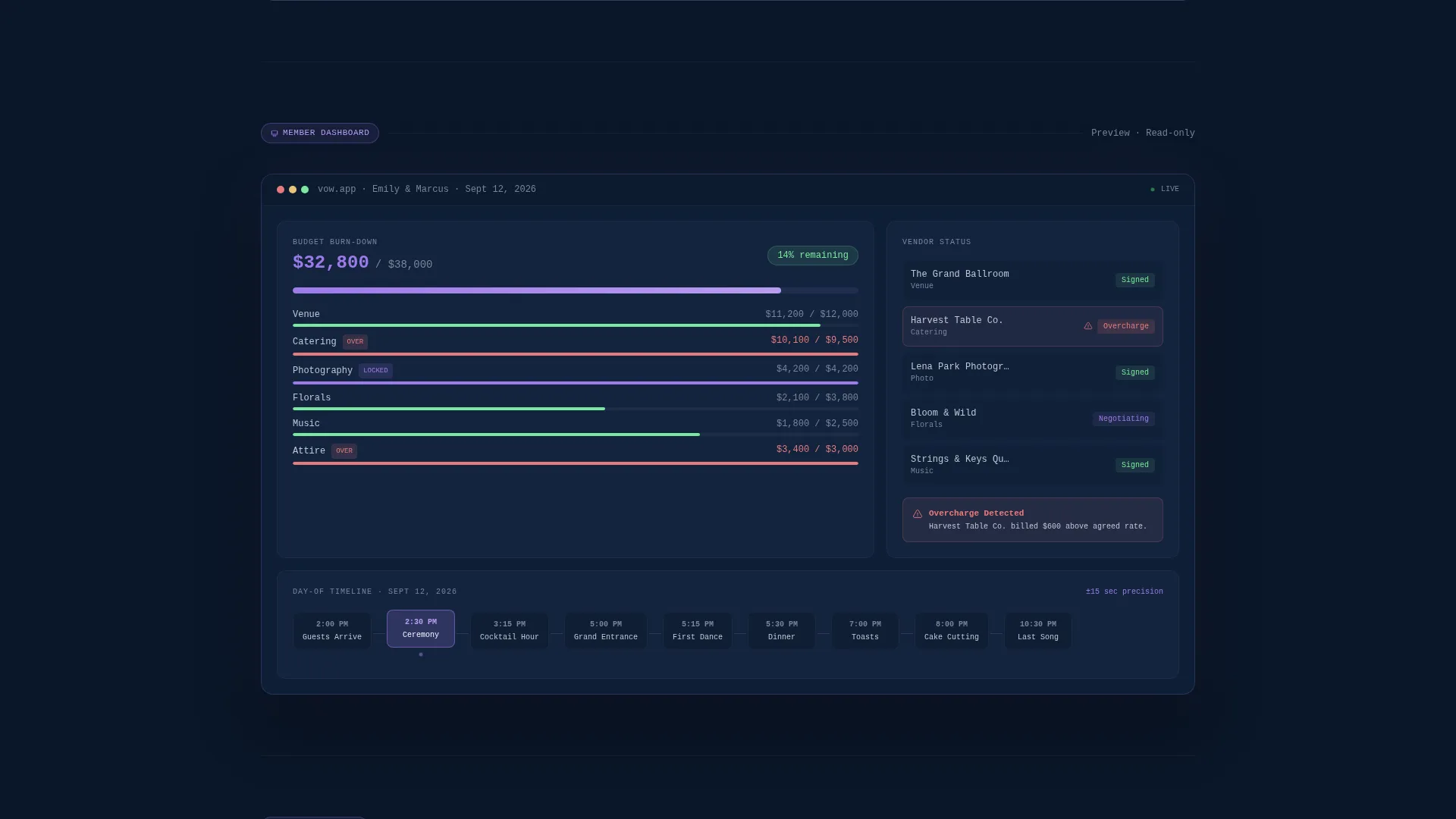Select the 2:30 PM Ceremony event
The height and width of the screenshot is (819, 1456).
[x=421, y=629]
